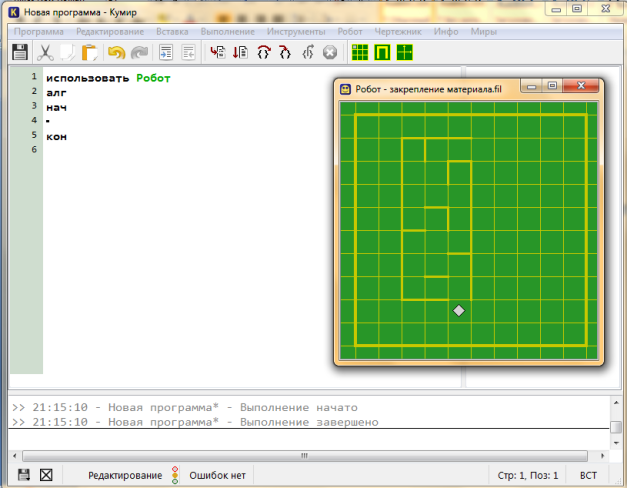Image resolution: width=627 pixels, height=488 pixels.
Task: Click the down-arrow step execution icon
Action: (x=240, y=52)
